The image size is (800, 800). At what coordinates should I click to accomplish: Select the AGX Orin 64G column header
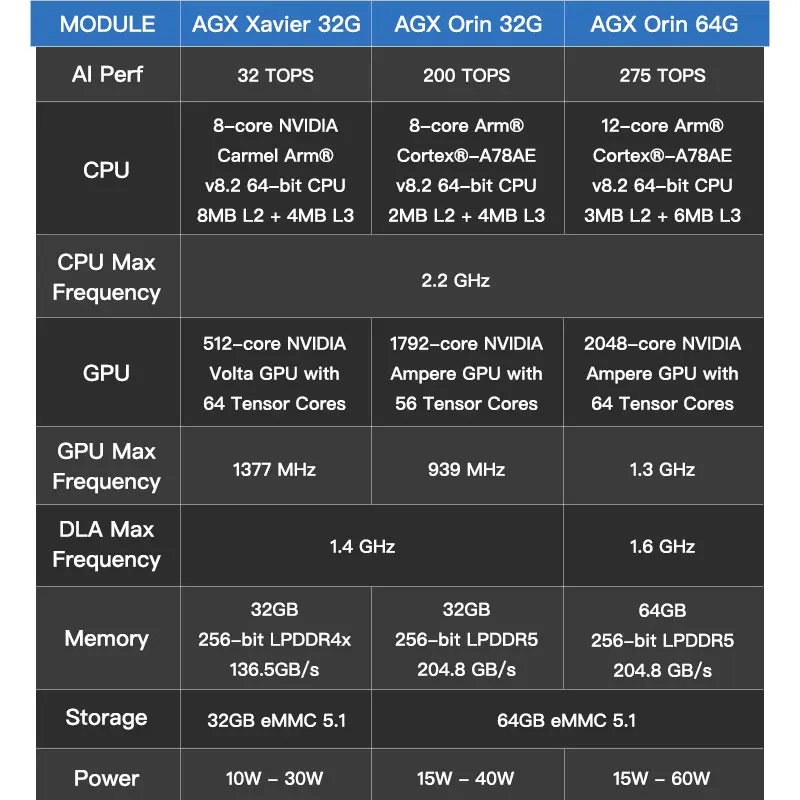(663, 24)
